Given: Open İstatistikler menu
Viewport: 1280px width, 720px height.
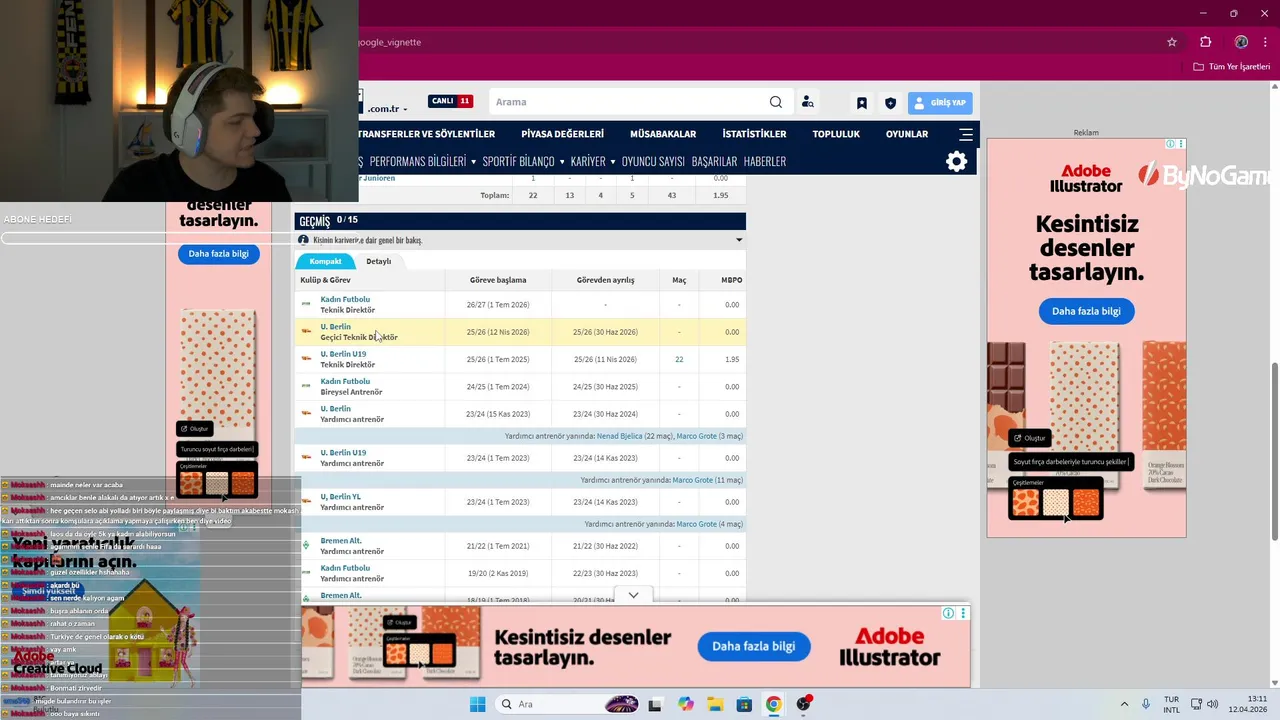Looking at the screenshot, I should point(754,134).
